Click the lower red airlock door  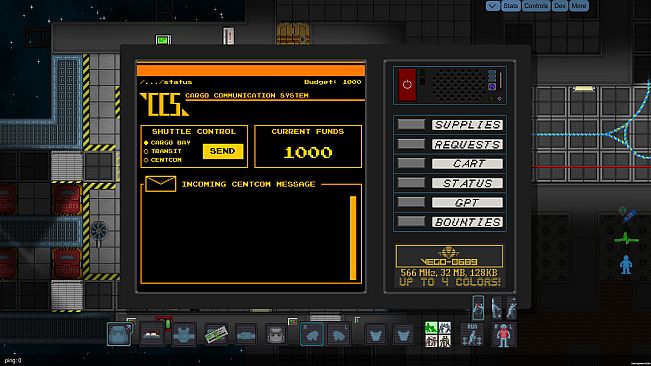67,264
